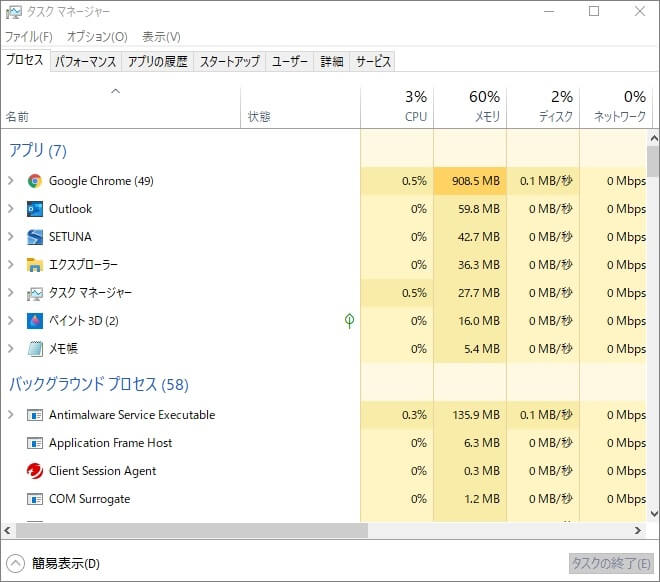Open the オプション(O) menu
Viewport: 660px width, 582px height.
pyautogui.click(x=97, y=37)
